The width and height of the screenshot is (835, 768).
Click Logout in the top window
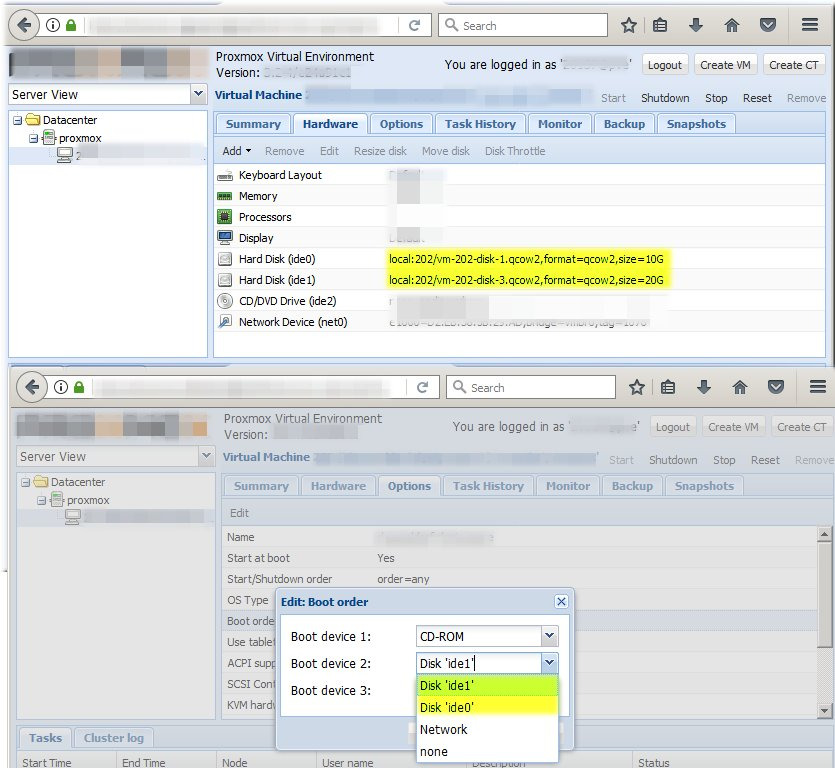pyautogui.click(x=665, y=65)
